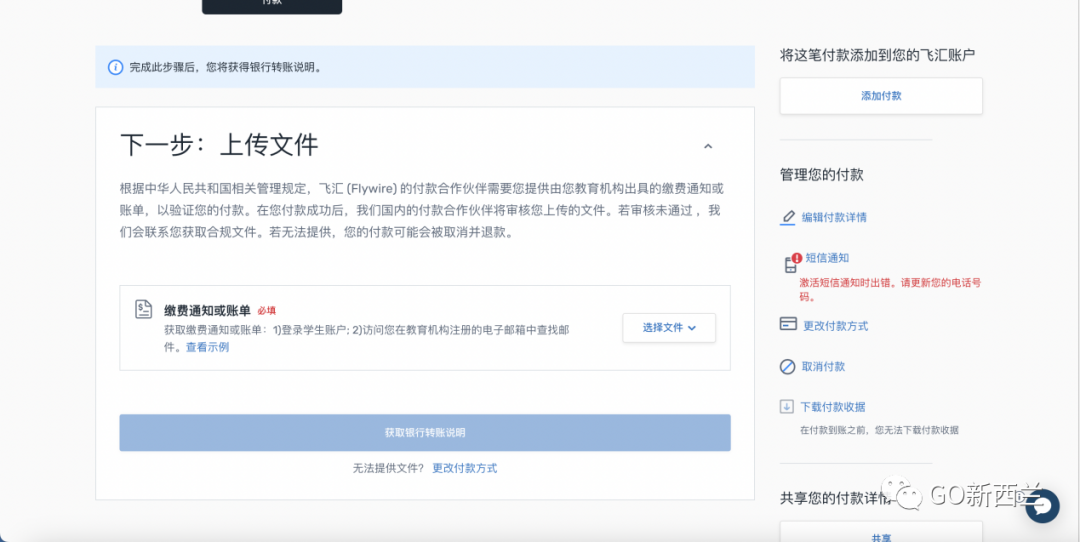Click the red 激活短信通知时出错 error message

890,289
